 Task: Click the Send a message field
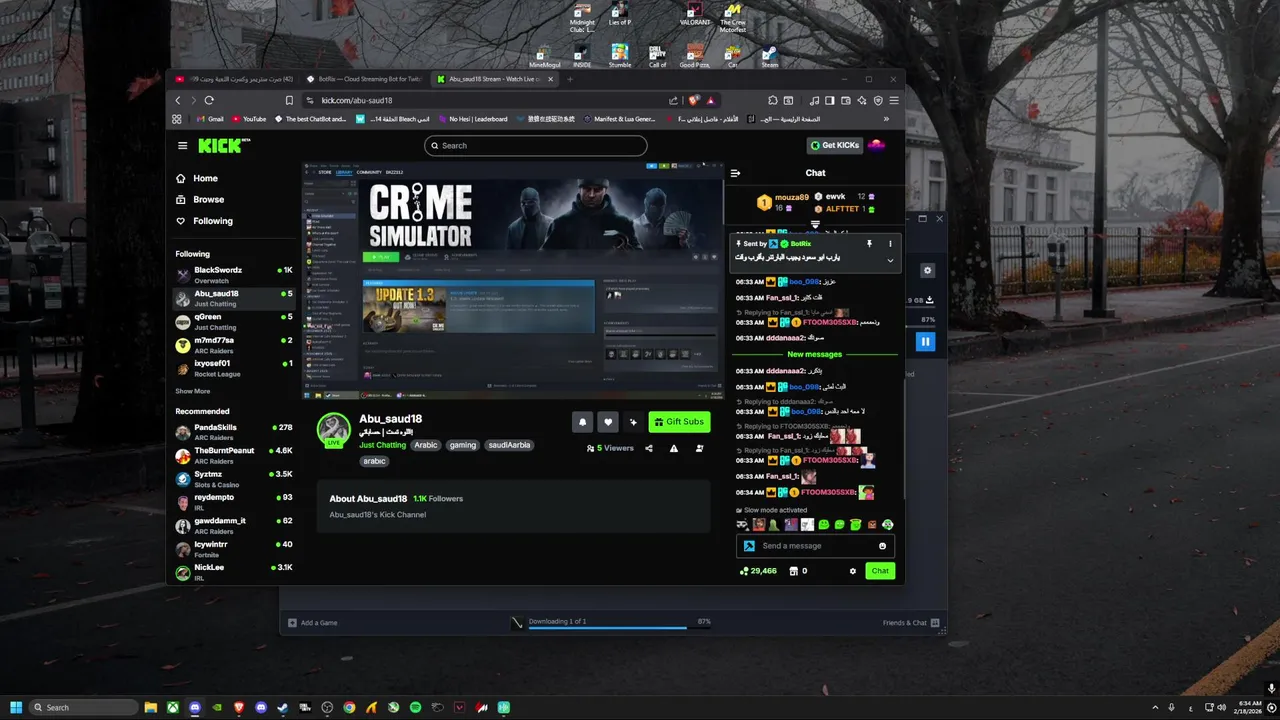coord(814,546)
